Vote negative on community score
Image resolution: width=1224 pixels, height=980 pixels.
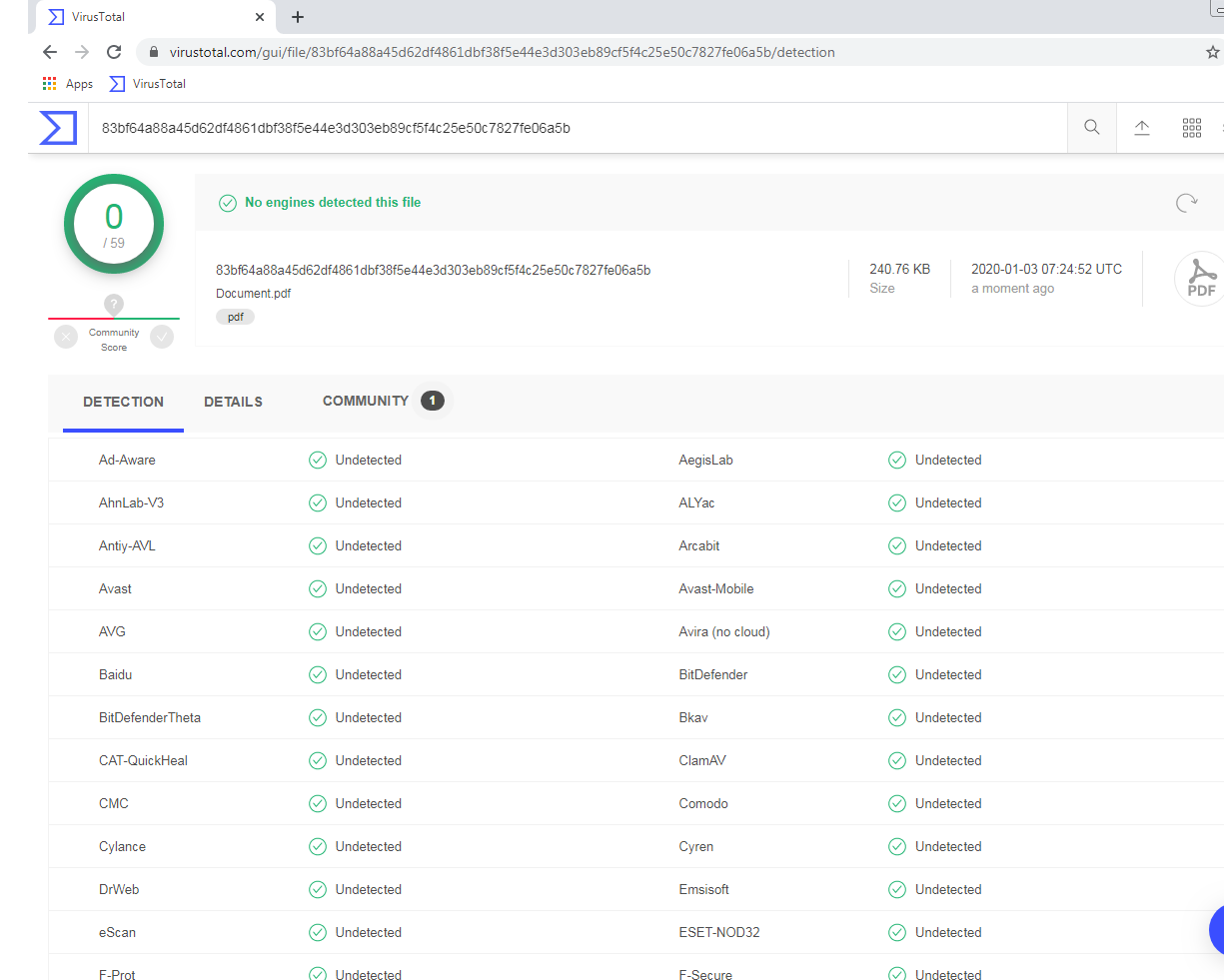[66, 337]
